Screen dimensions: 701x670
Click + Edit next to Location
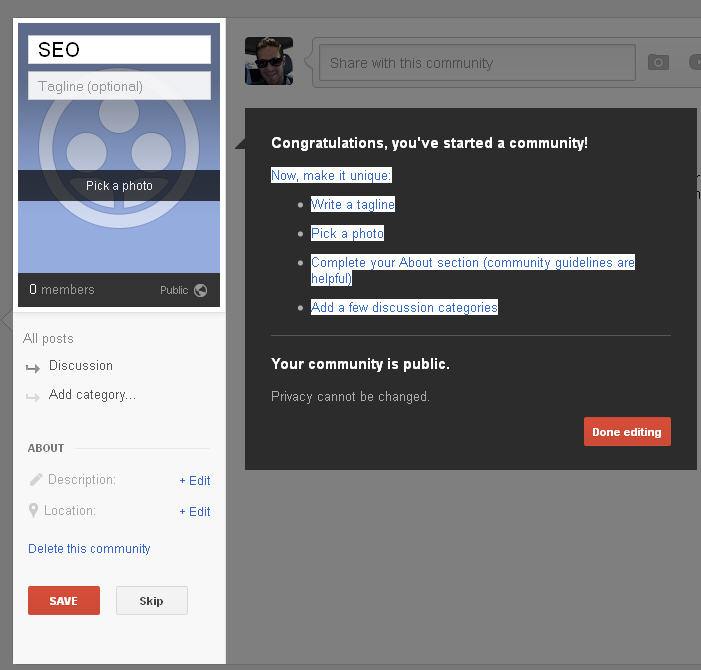pyautogui.click(x=195, y=512)
